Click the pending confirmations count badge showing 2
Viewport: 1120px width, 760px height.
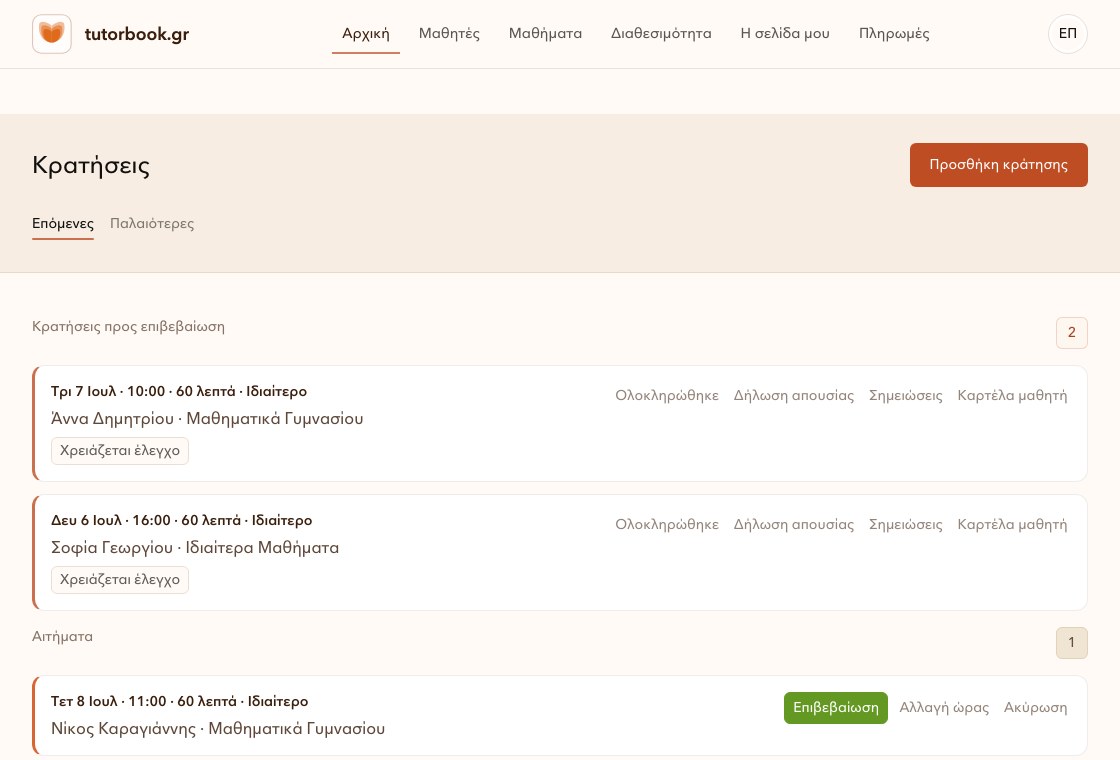[x=1071, y=333]
